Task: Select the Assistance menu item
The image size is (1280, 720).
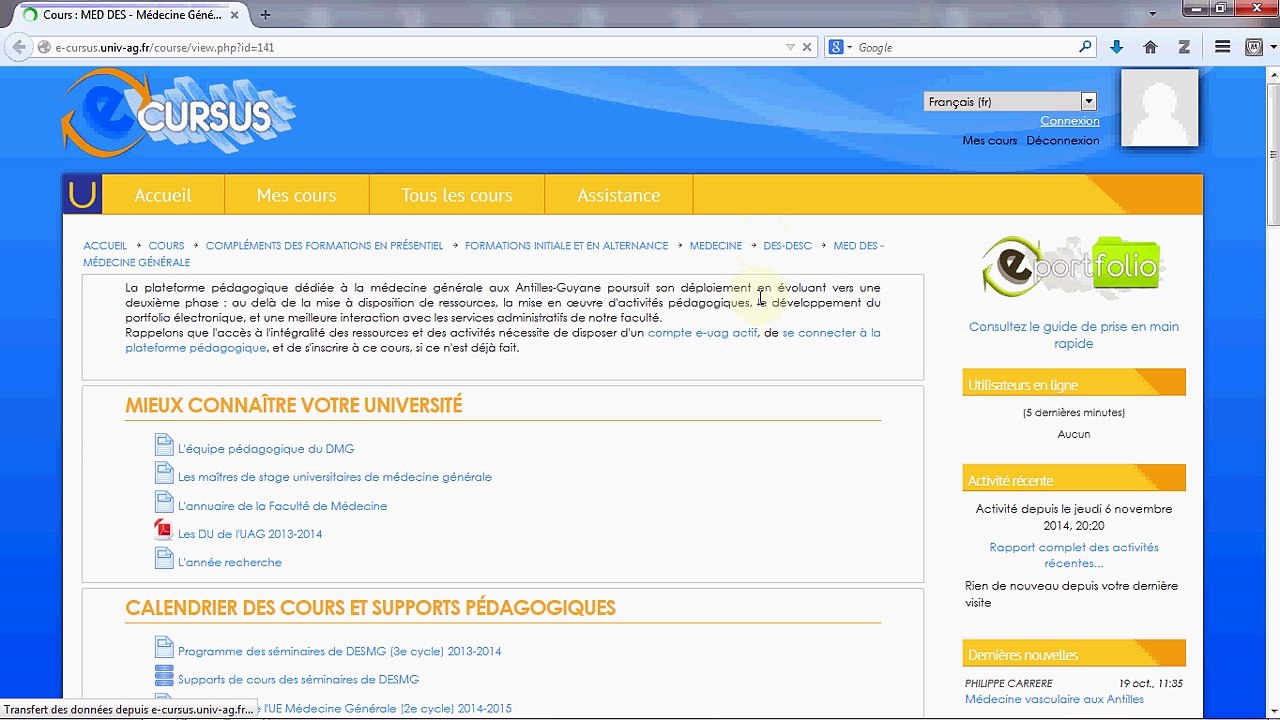Action: click(x=619, y=195)
